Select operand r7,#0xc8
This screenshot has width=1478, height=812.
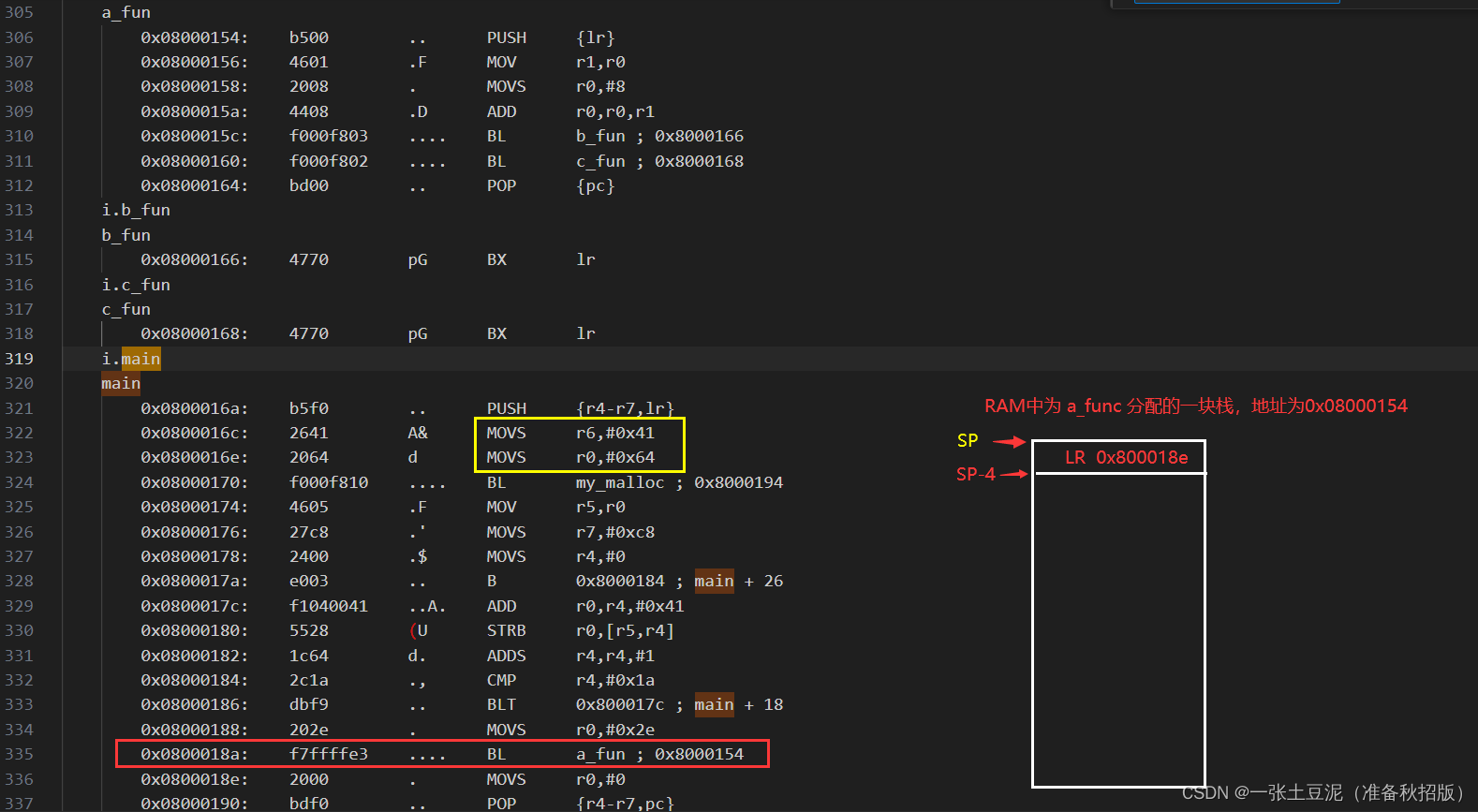[615, 532]
